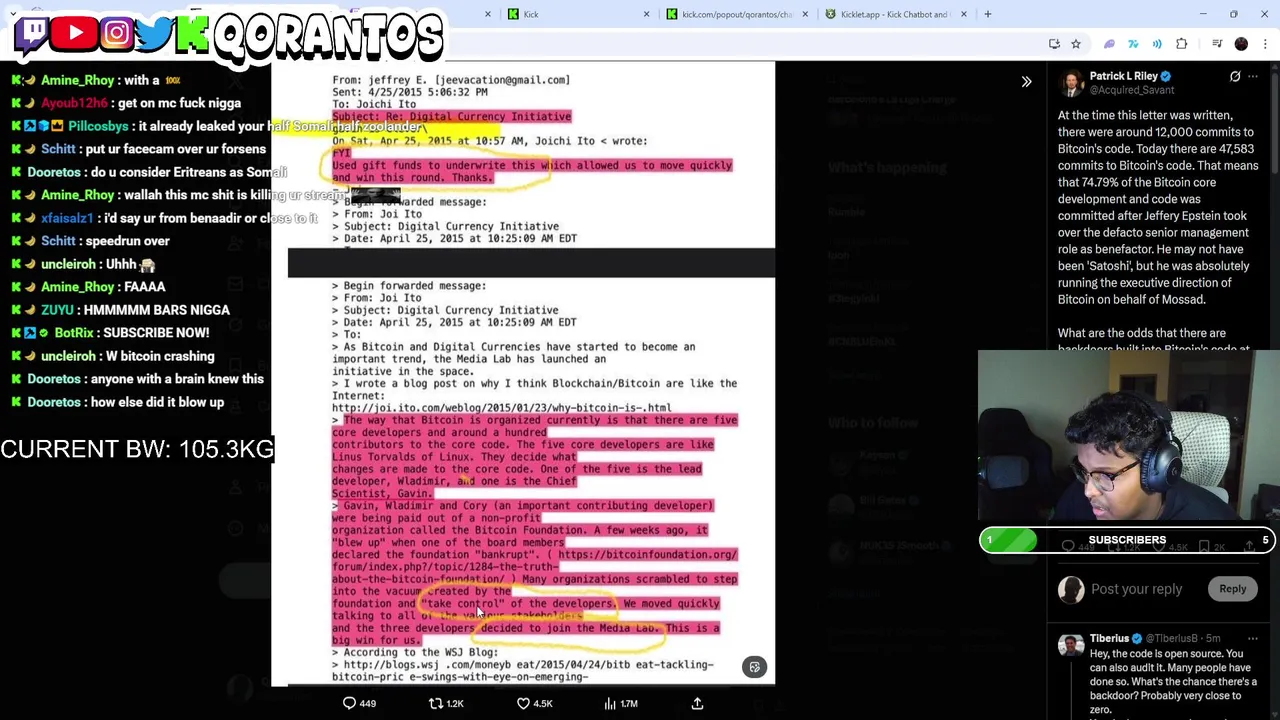Image resolution: width=1280 pixels, height=720 pixels.
Task: Click the Grok icon on Patrick's post
Action: (1235, 76)
